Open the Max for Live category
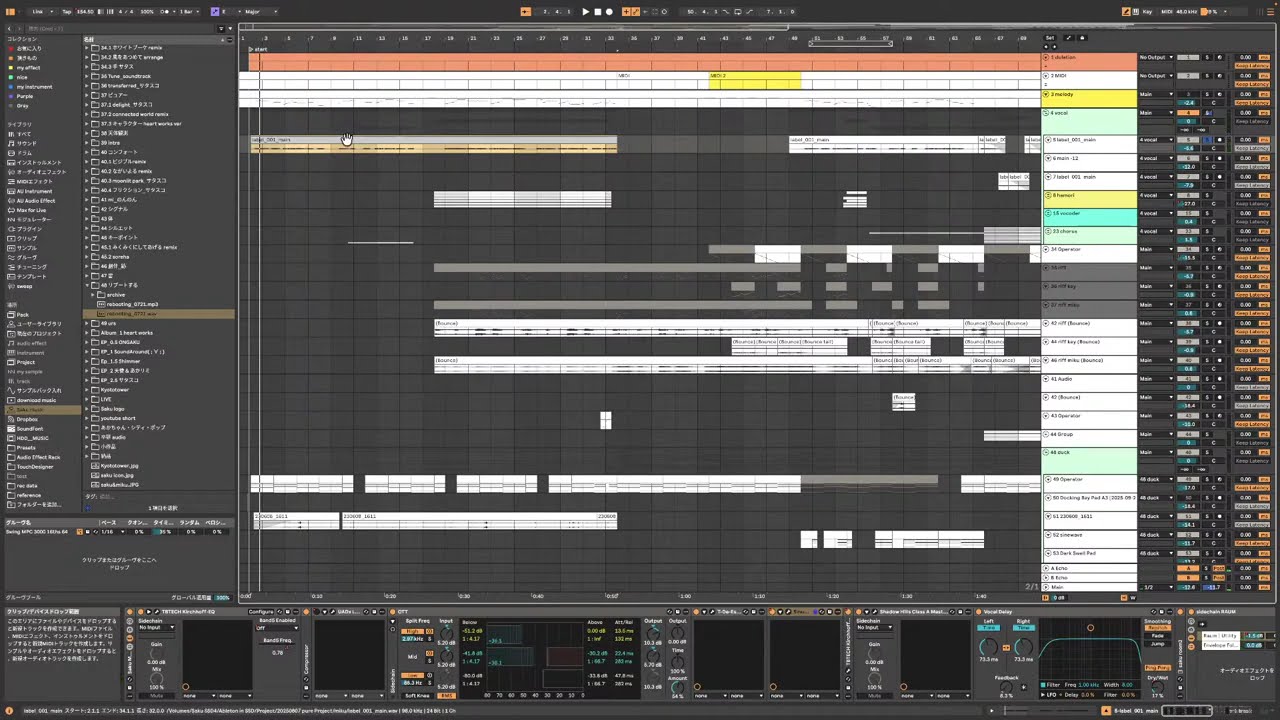This screenshot has height=720, width=1280. pyautogui.click(x=31, y=210)
